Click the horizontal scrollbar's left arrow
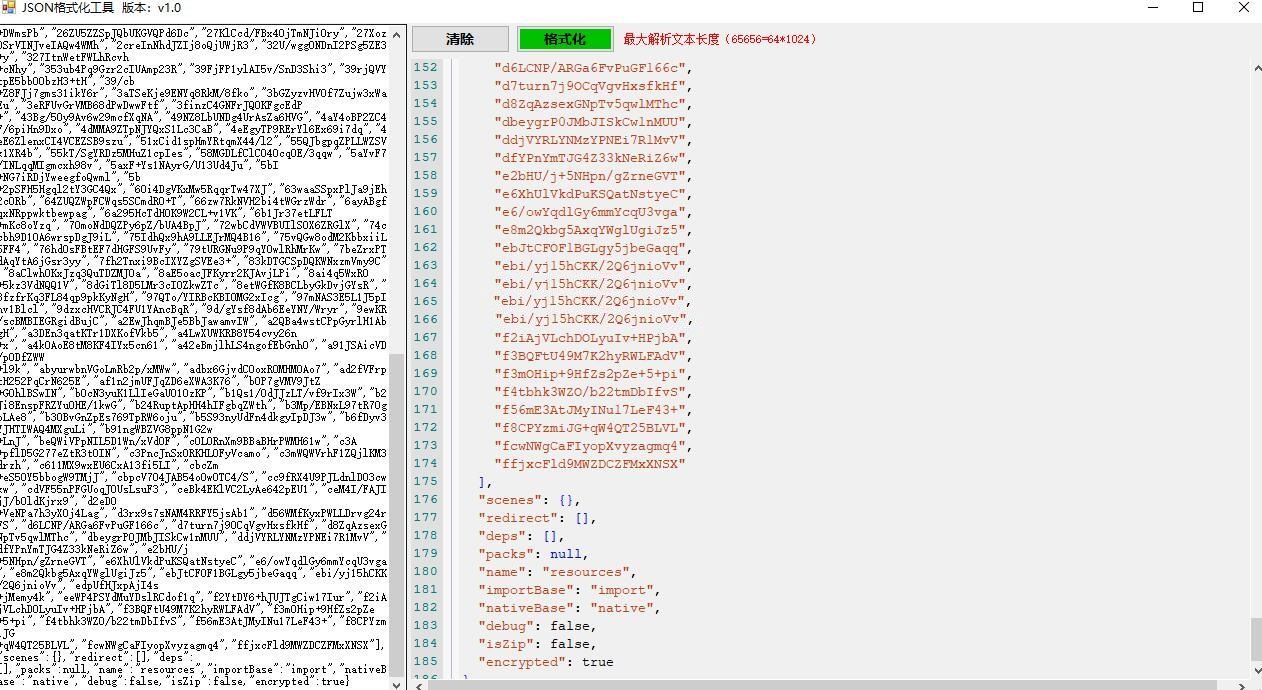 [x=420, y=684]
